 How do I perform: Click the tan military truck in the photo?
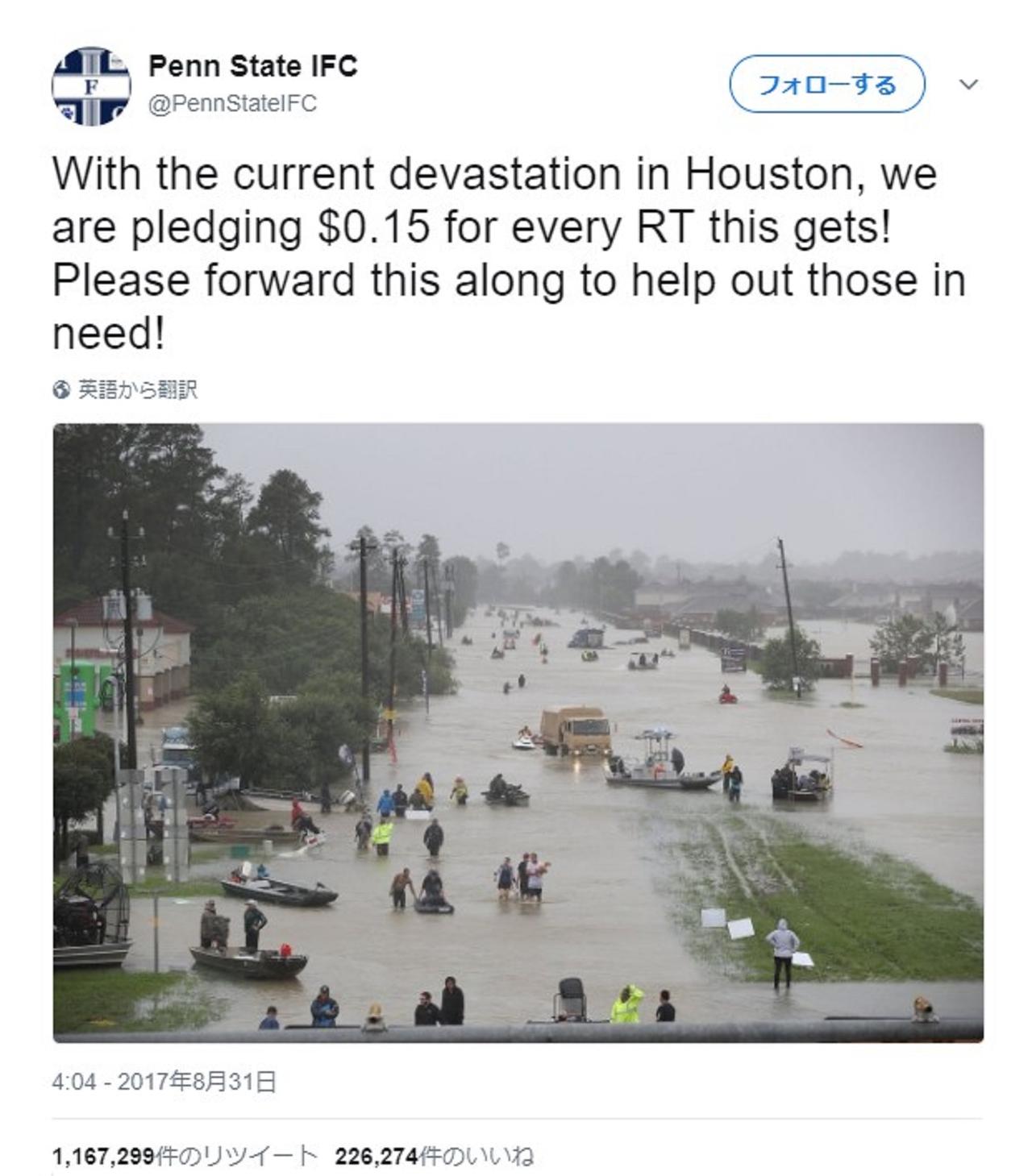pyautogui.click(x=576, y=731)
